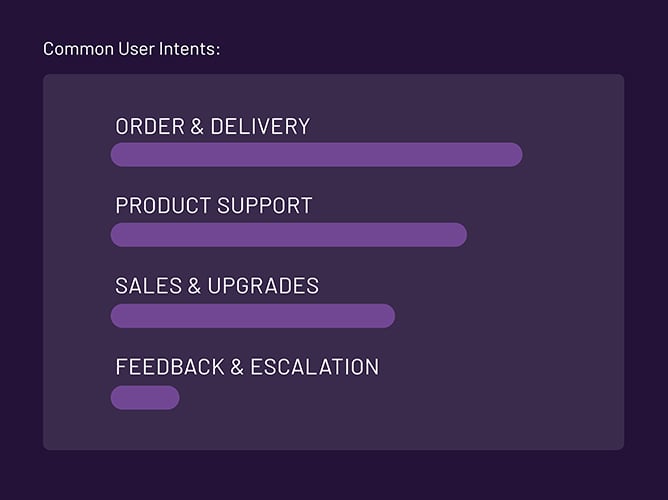
Task: Click the right end of the Order & Delivery bar
Action: tap(512, 155)
